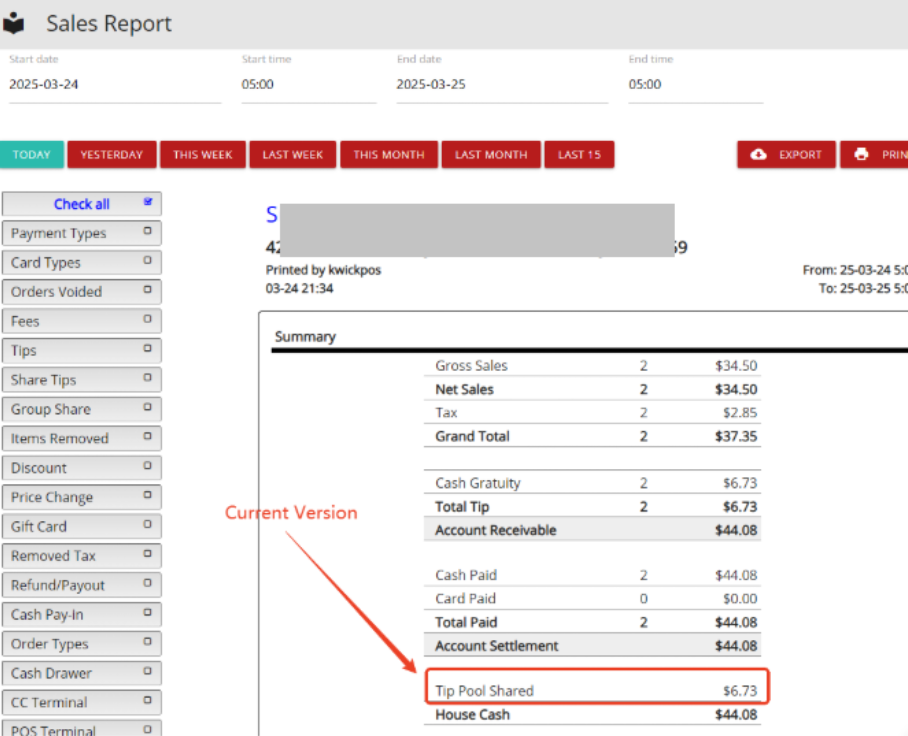Tick the Check all checkbox
The image size is (908, 736).
click(148, 202)
